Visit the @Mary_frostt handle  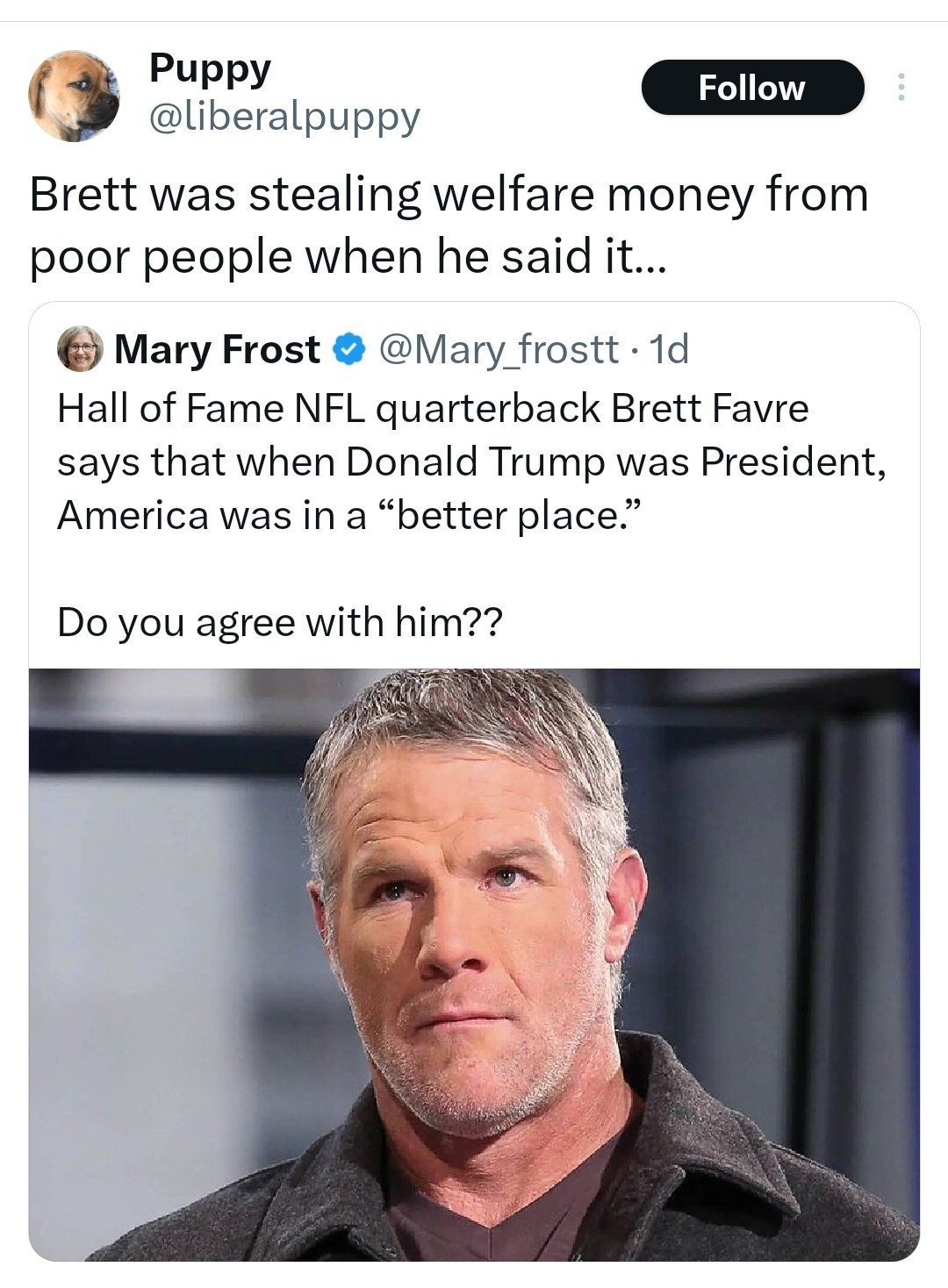498,349
